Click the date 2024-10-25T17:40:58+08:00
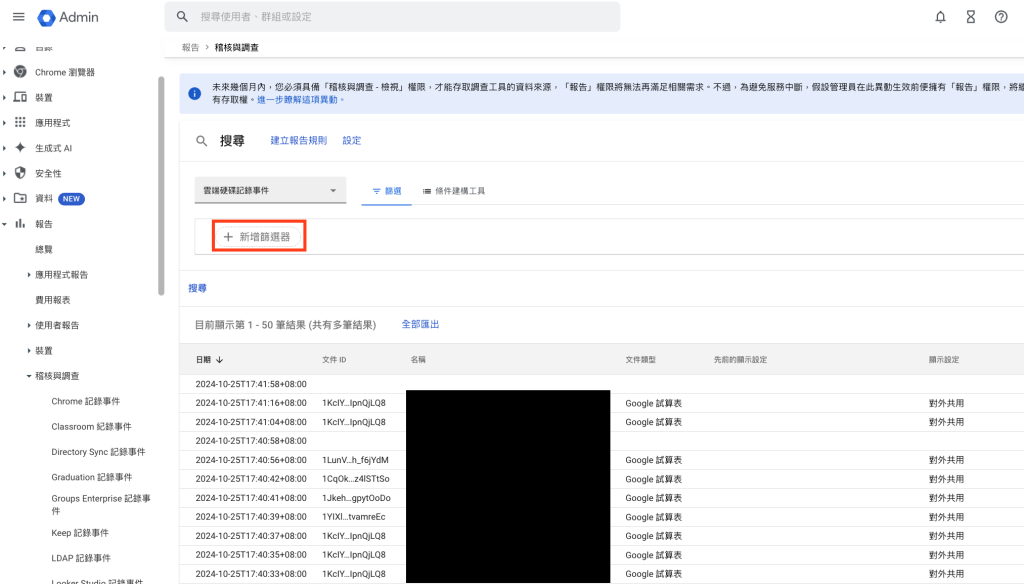Viewport: 1024px width, 584px height. tap(251, 441)
